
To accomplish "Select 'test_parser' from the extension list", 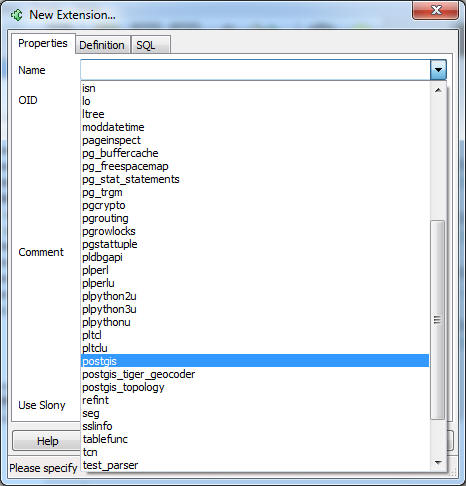I will [x=255, y=465].
